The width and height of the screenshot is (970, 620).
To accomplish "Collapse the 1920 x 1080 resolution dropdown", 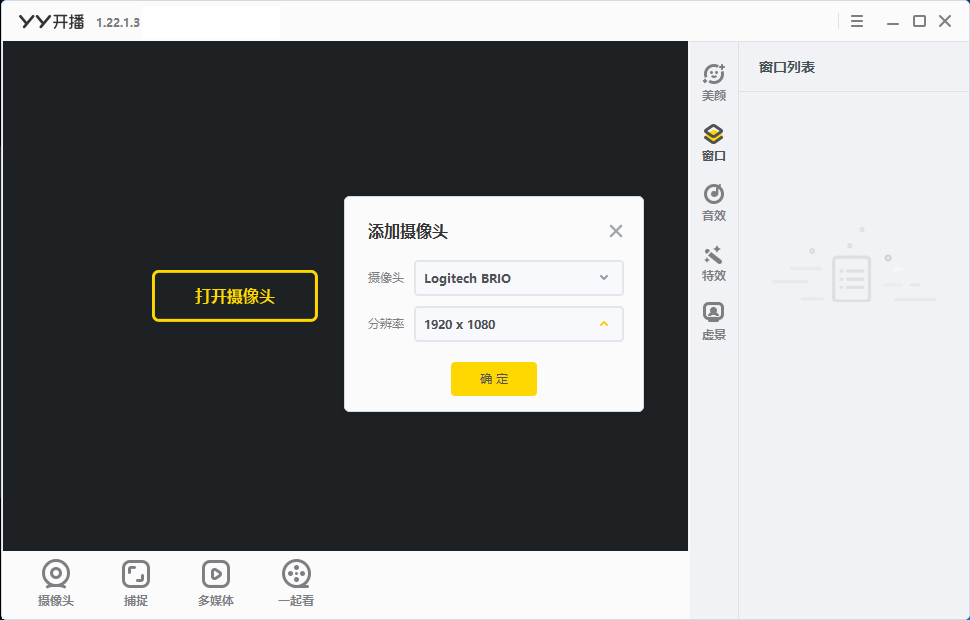I will [601, 323].
